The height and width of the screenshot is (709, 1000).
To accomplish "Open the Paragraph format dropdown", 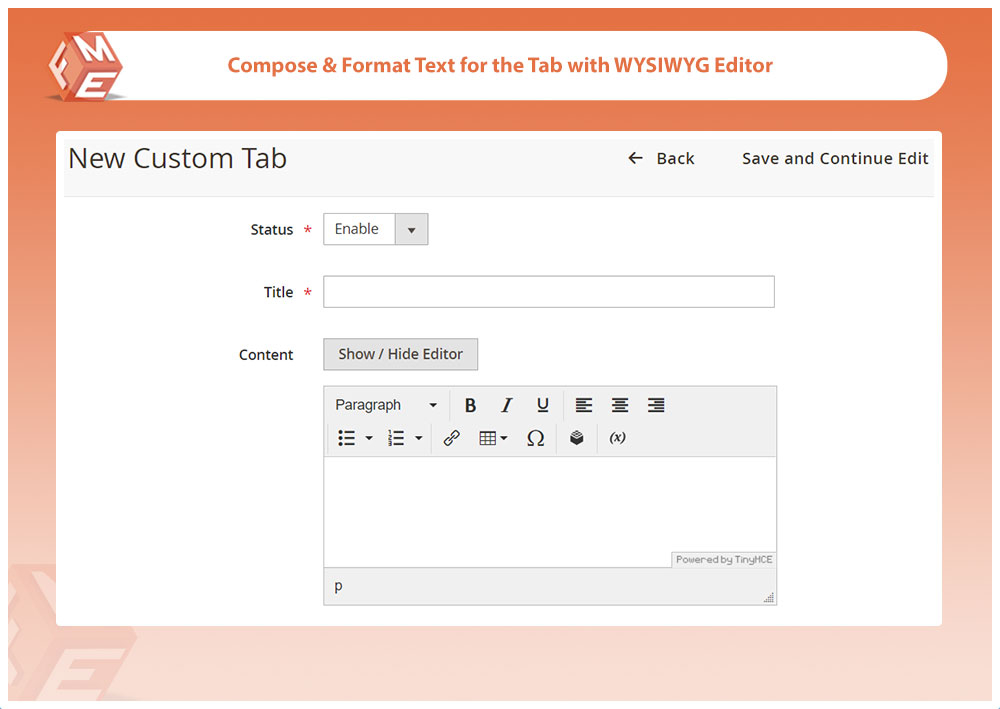I will 386,405.
